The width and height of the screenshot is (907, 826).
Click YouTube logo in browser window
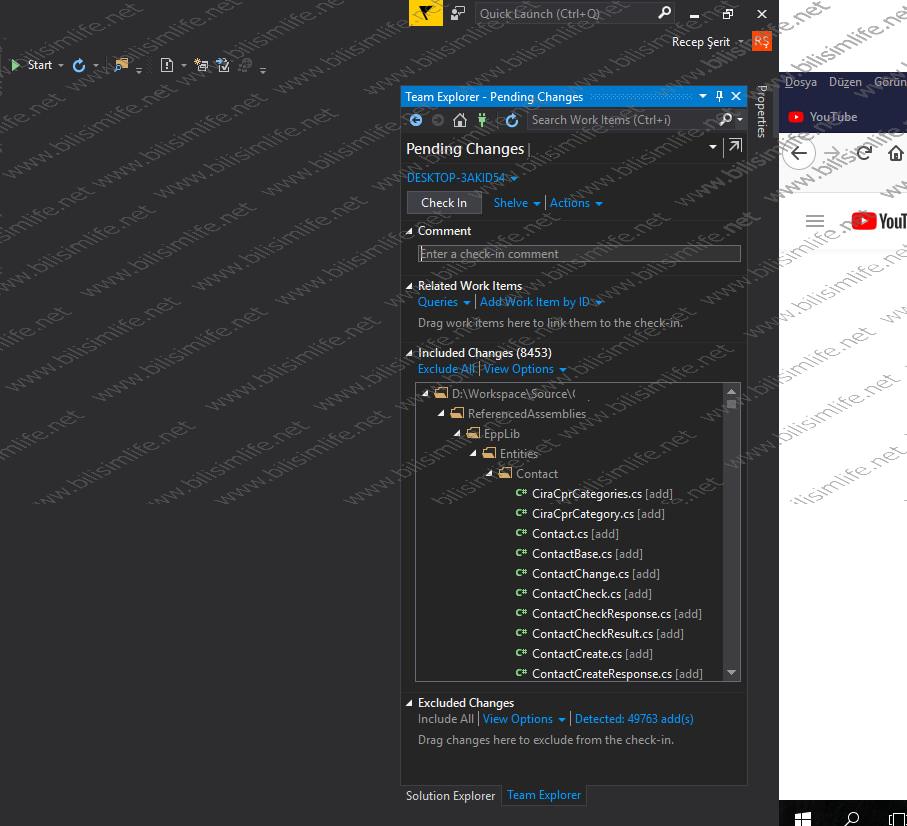(x=878, y=221)
